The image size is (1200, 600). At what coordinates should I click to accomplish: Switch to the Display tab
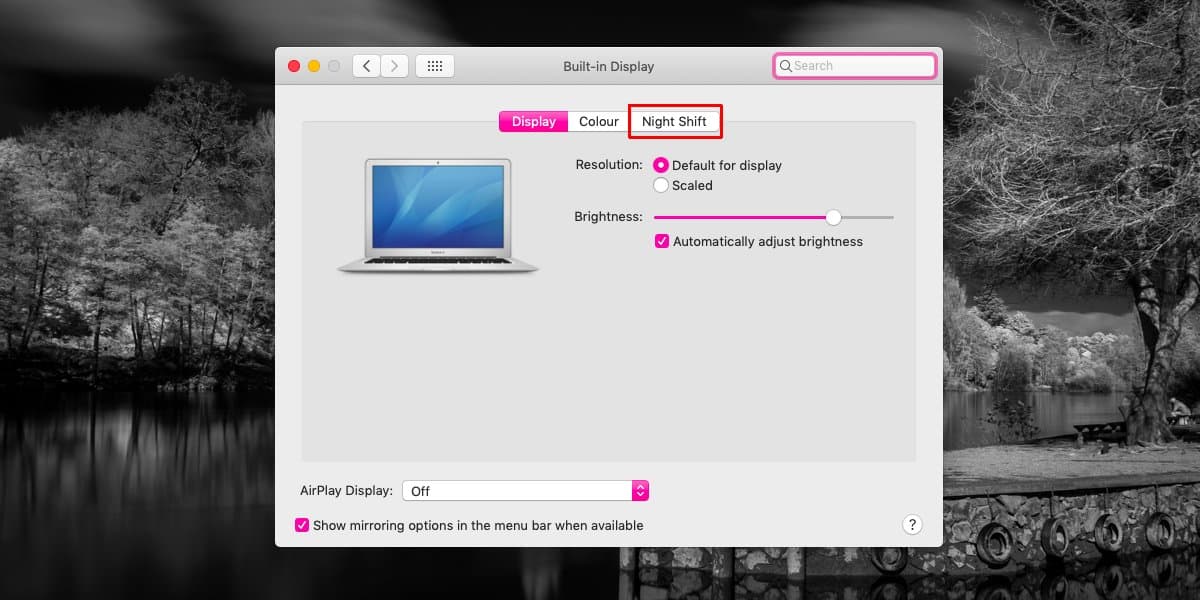[x=534, y=121]
